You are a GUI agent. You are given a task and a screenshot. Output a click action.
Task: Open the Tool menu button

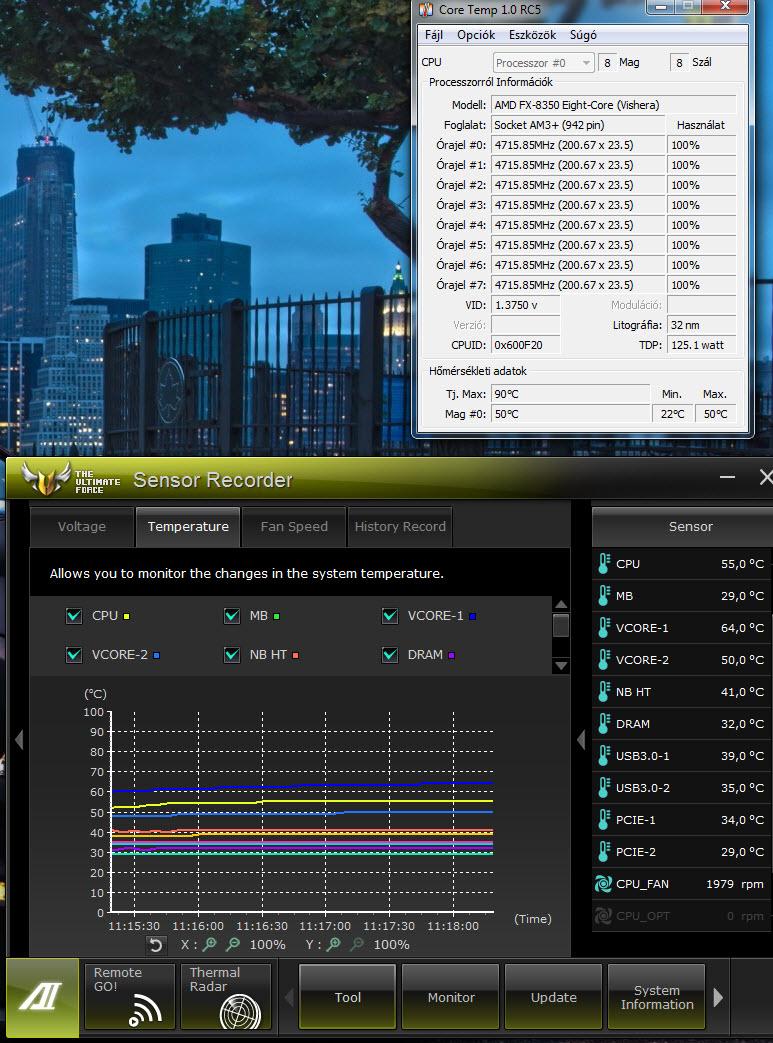[347, 997]
